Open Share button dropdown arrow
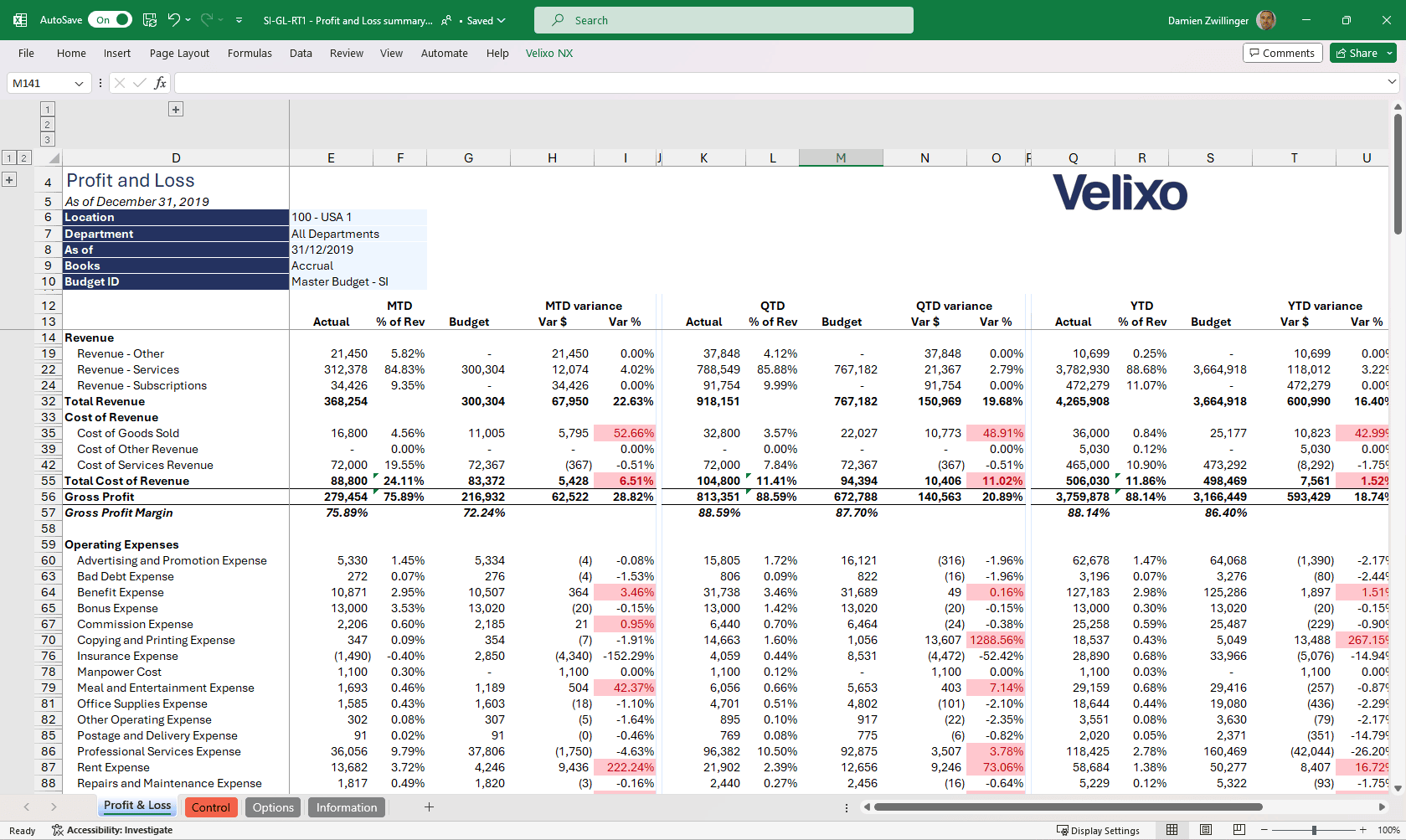This screenshot has width=1406, height=840. click(x=1390, y=53)
